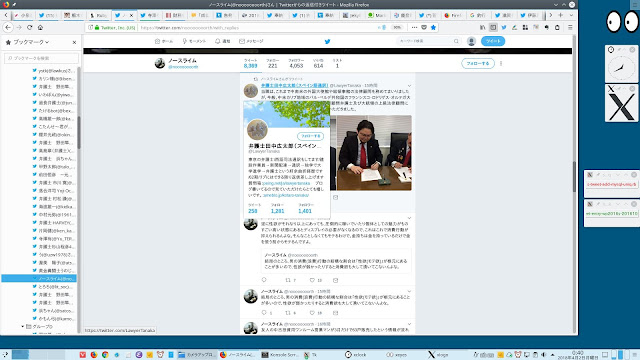Open the ameblo.jp link in the hover card bio
This screenshot has height=360, width=640.
click(286, 196)
